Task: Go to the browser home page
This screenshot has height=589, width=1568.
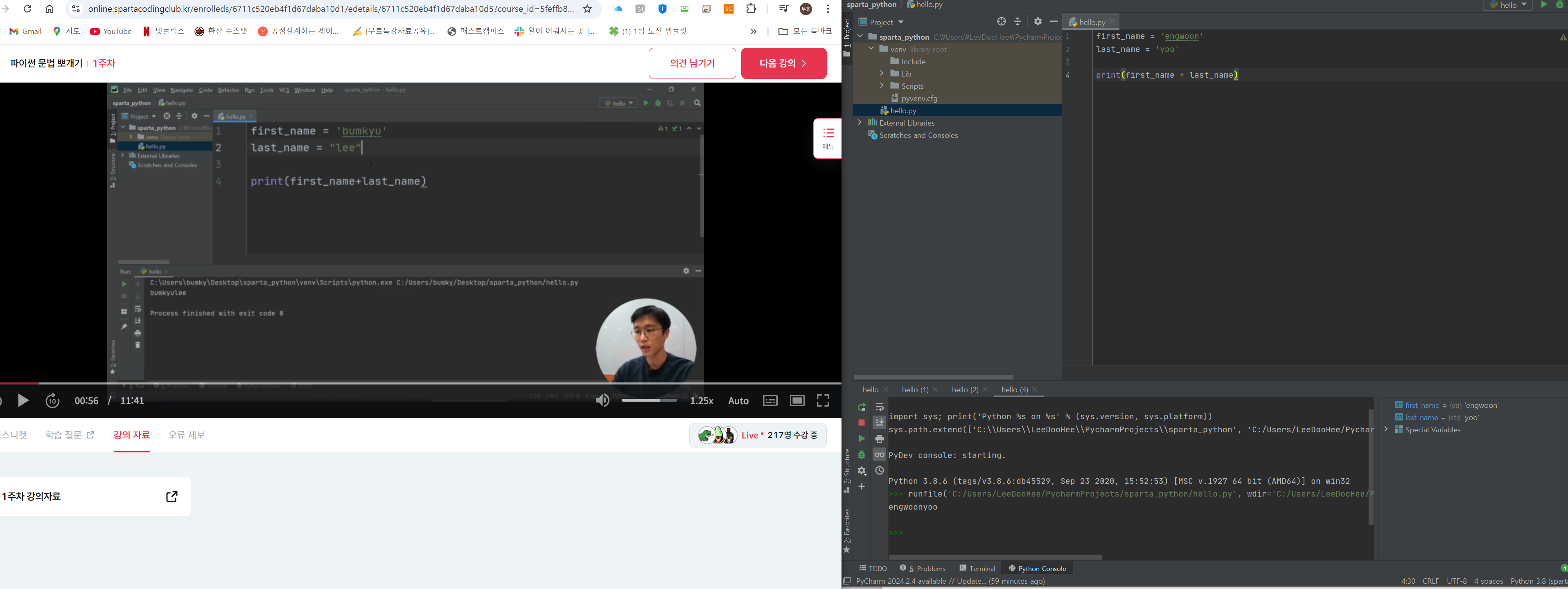Action: pos(50,9)
